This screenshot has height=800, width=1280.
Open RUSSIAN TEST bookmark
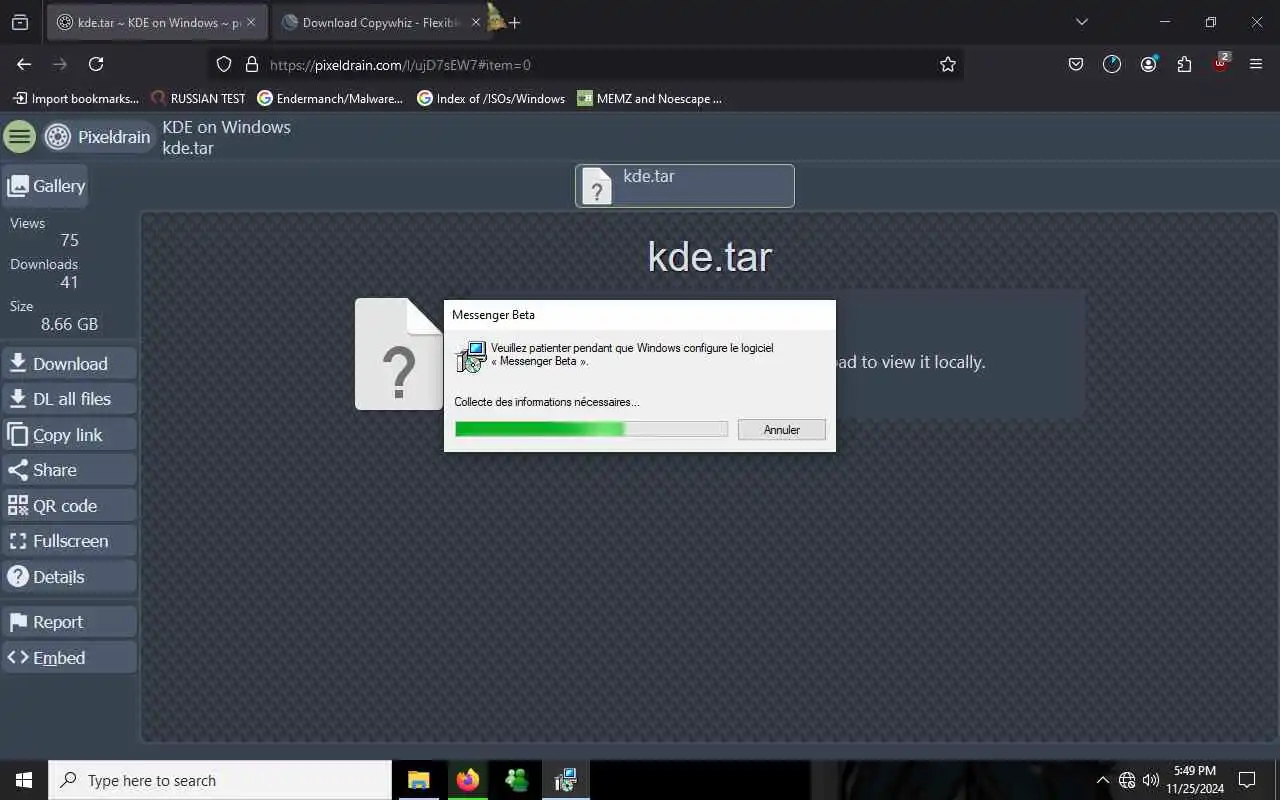click(x=198, y=98)
